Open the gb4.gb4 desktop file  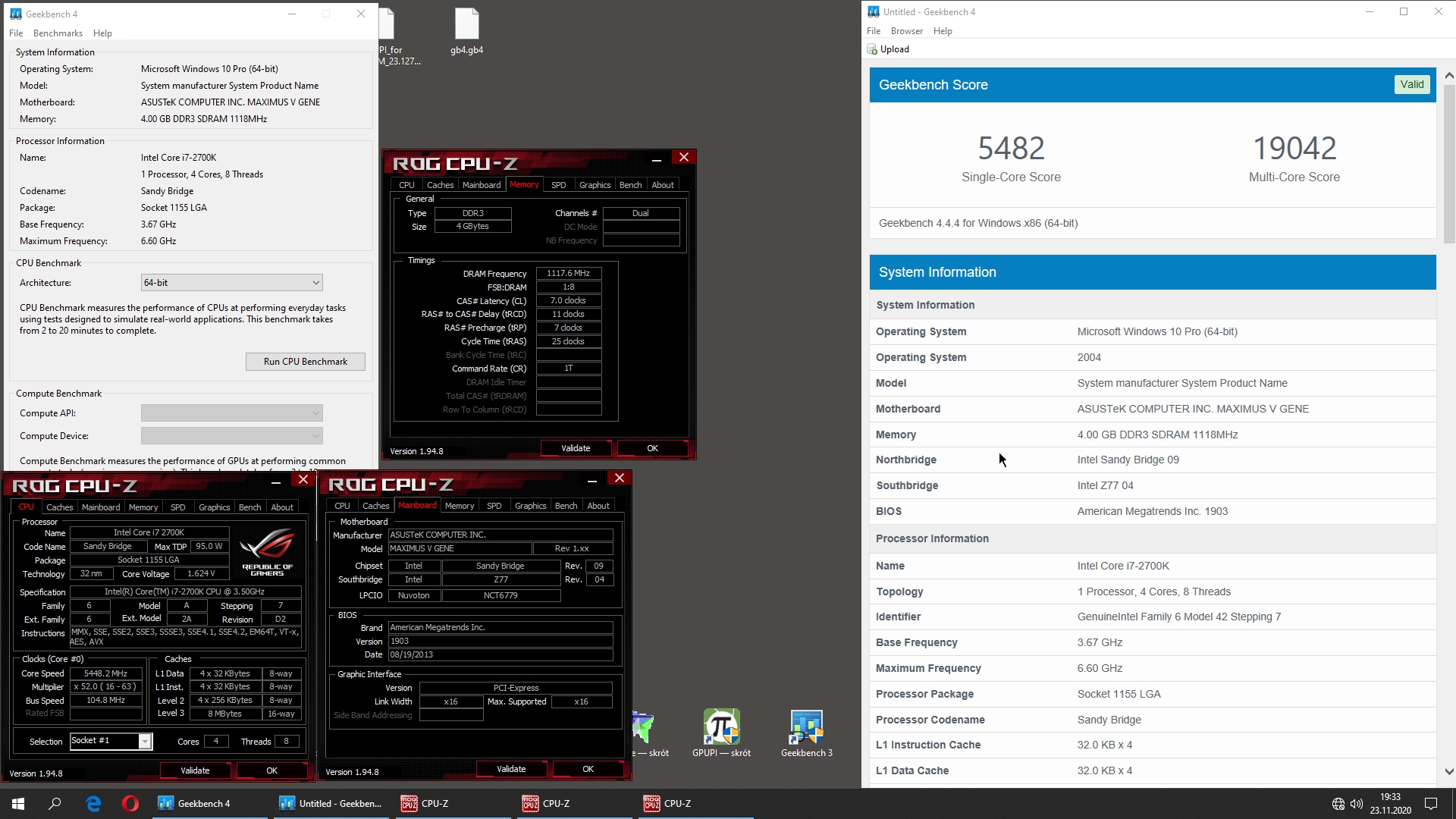click(467, 32)
